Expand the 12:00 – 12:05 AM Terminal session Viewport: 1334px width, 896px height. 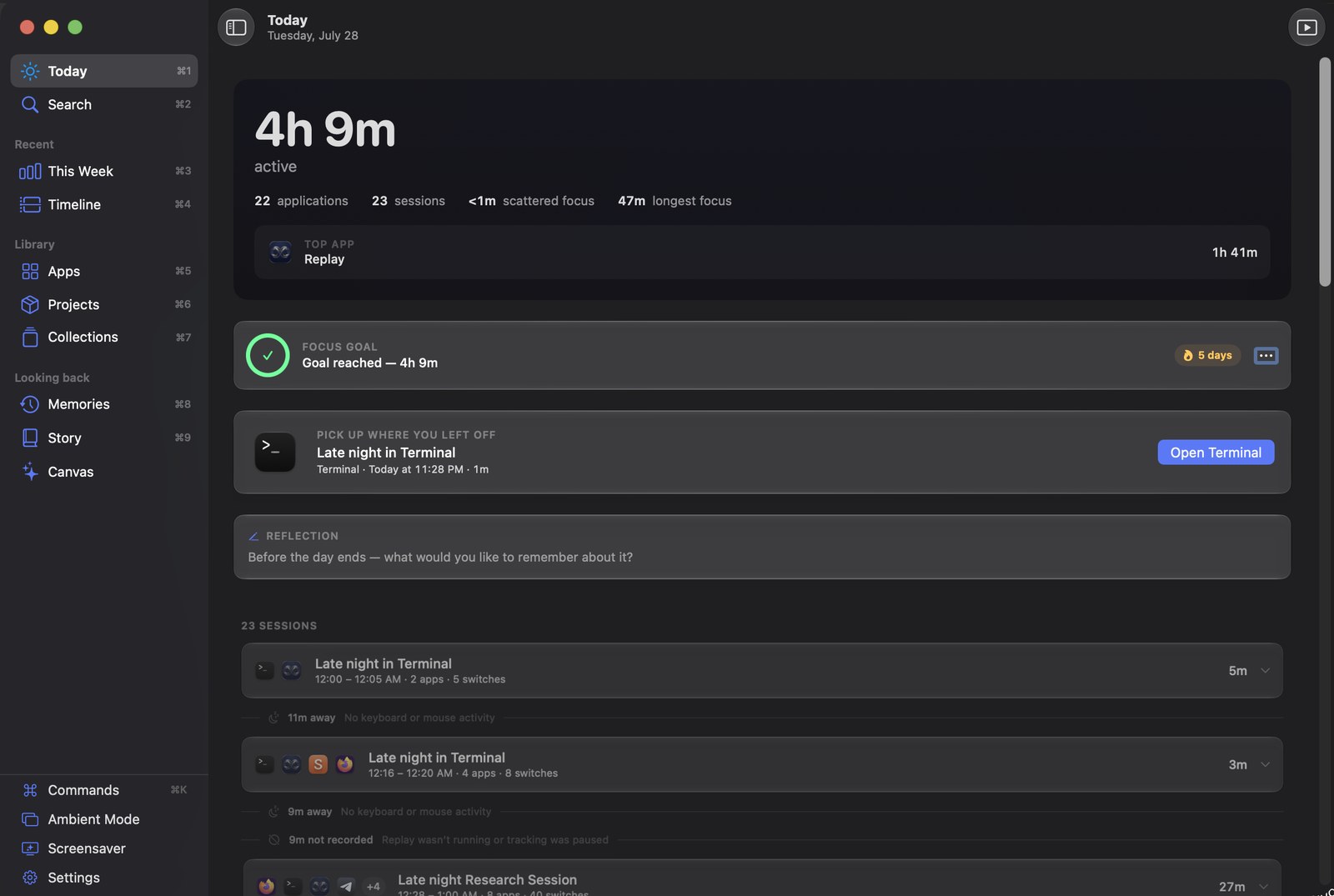point(1265,670)
